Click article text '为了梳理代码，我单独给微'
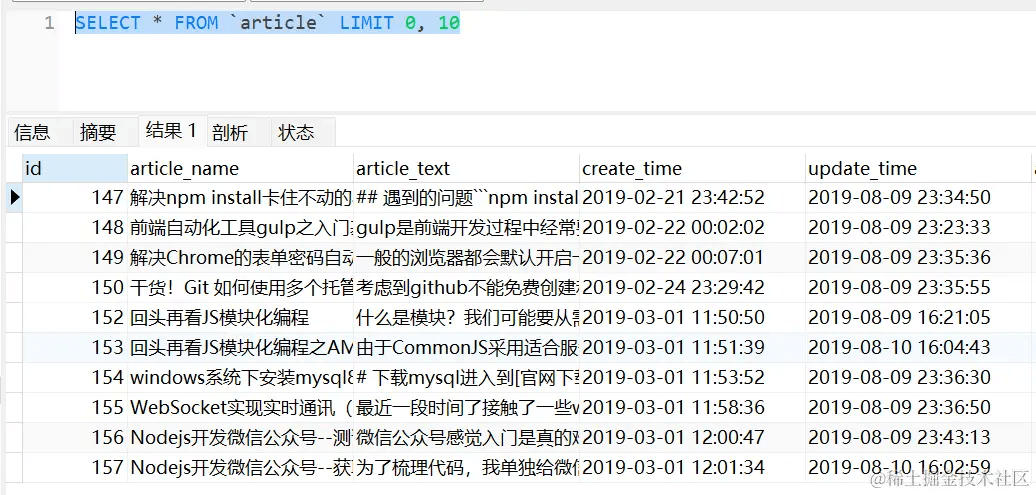The image size is (1036, 495). coord(466,467)
